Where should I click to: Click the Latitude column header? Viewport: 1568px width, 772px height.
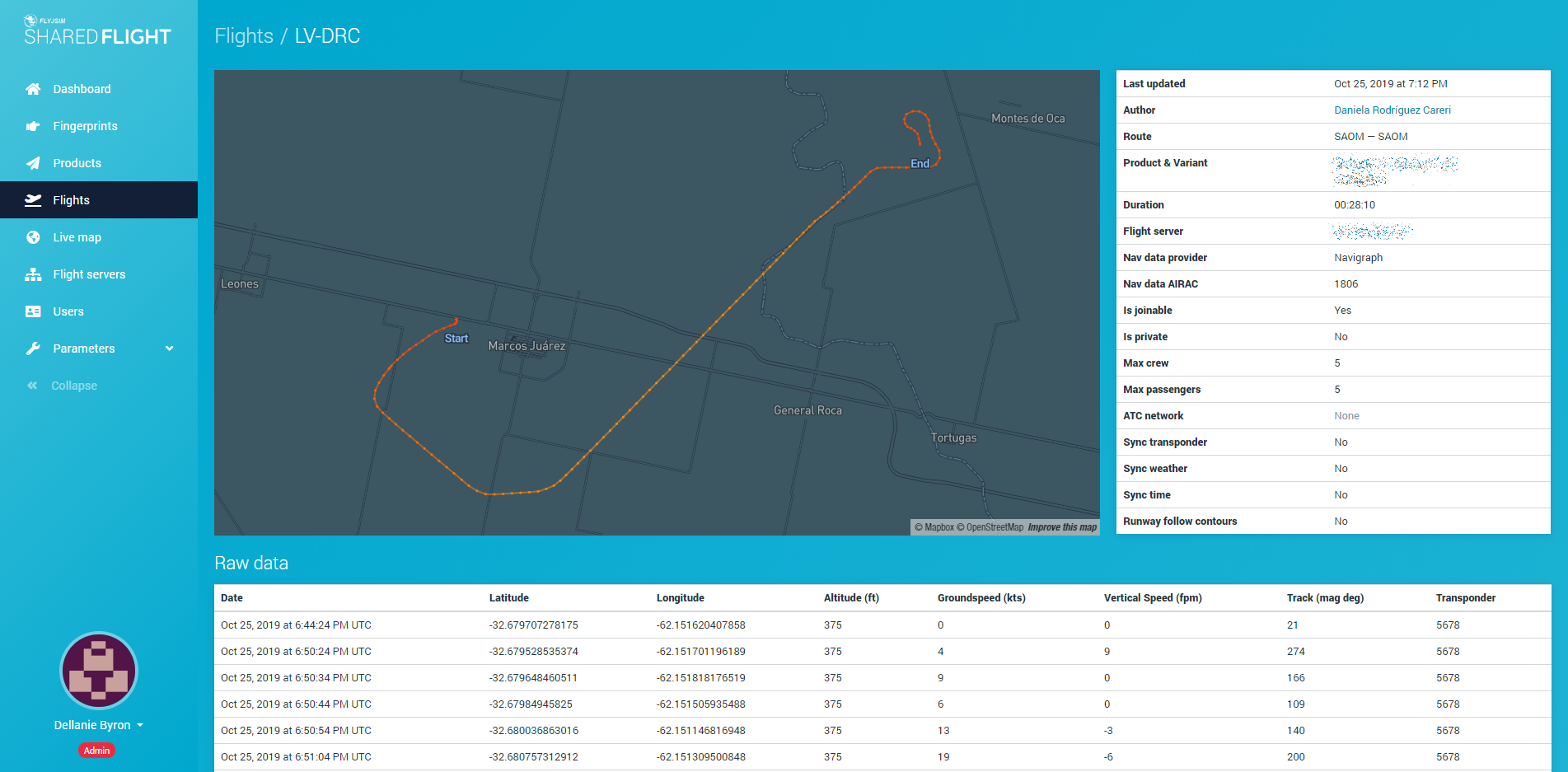coord(509,598)
